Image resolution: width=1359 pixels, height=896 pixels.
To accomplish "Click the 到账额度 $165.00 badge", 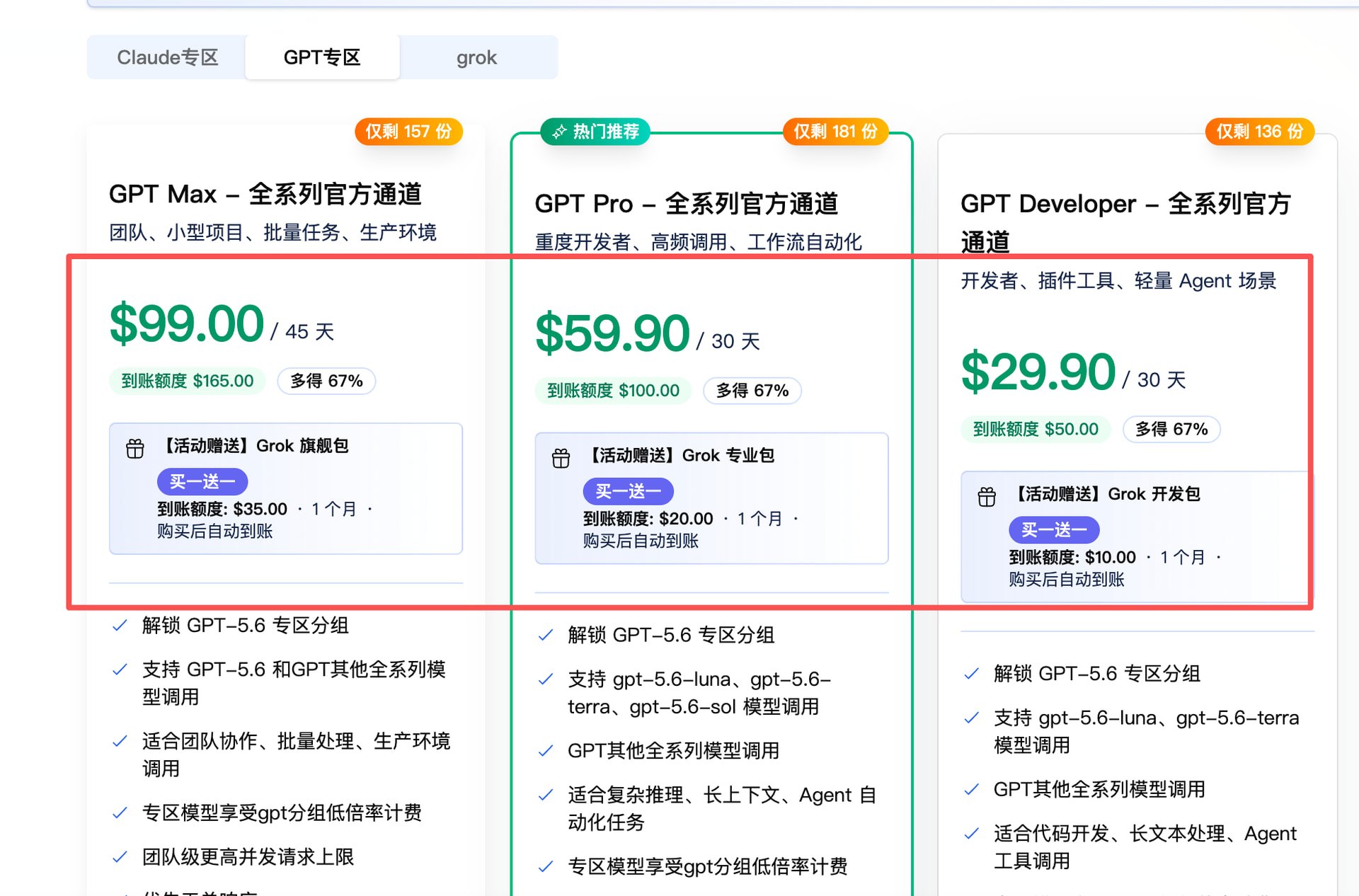I will (x=188, y=381).
